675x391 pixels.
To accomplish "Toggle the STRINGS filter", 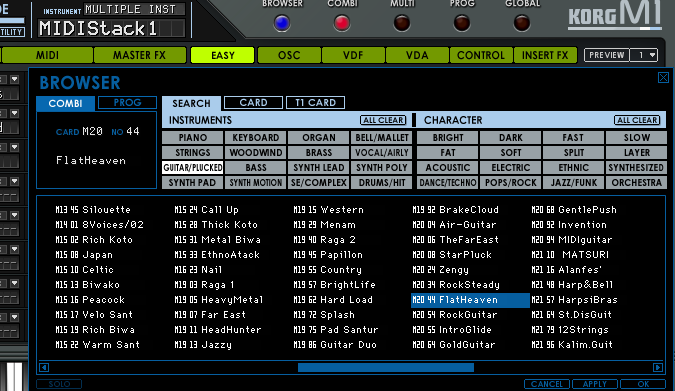I will (193, 153).
